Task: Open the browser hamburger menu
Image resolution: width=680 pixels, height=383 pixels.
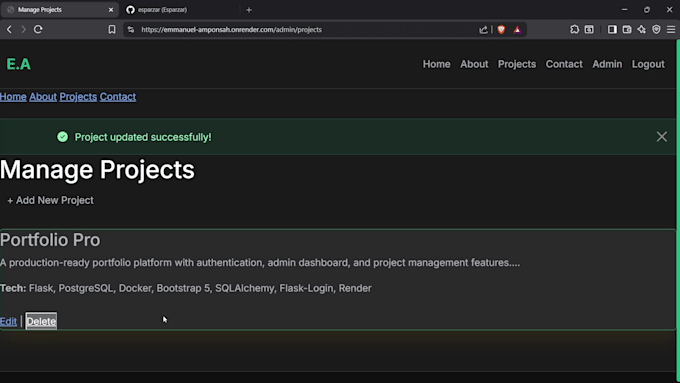Action: (671, 29)
